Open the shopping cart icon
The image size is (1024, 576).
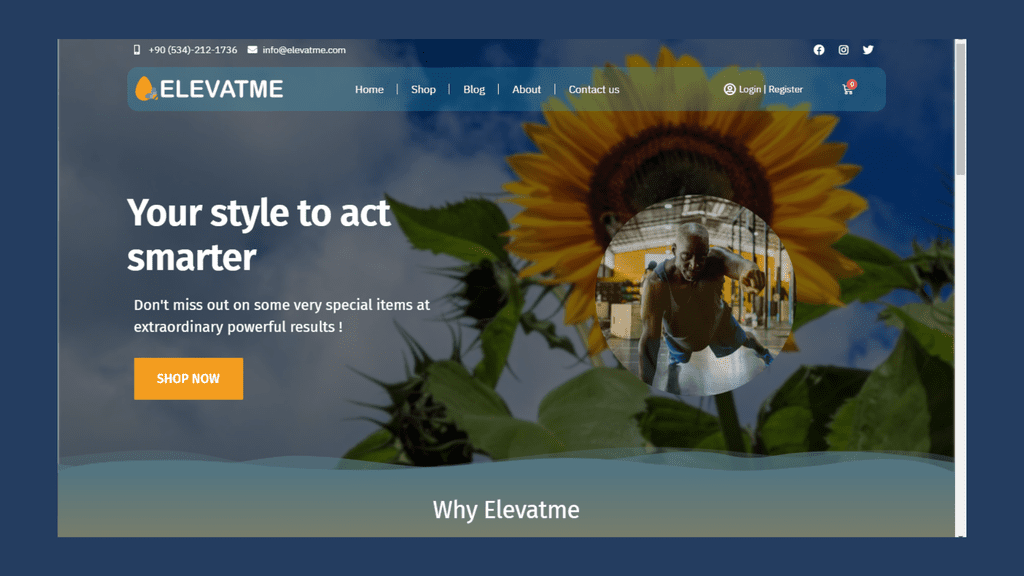(848, 88)
